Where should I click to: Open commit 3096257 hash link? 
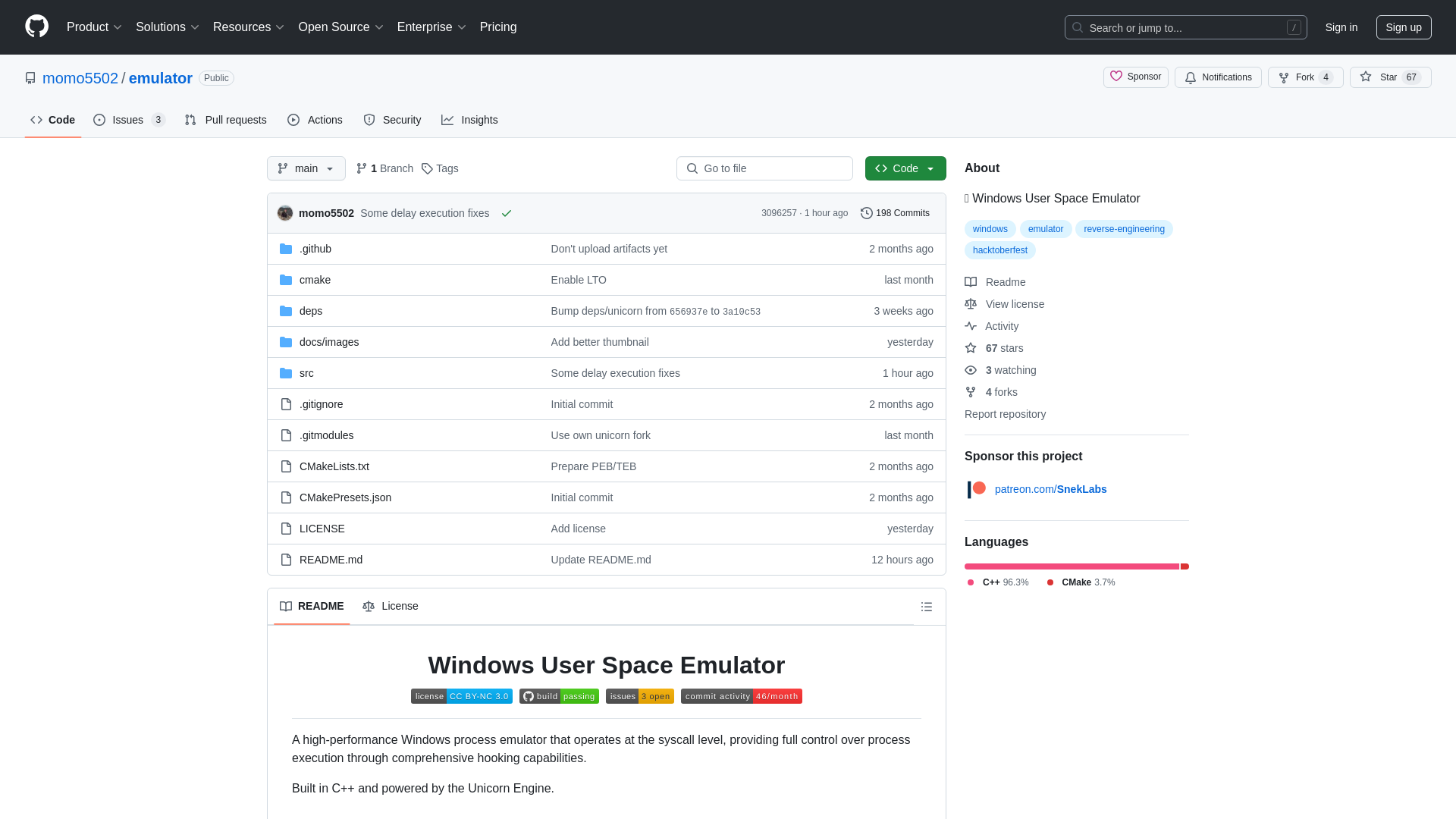pos(779,213)
